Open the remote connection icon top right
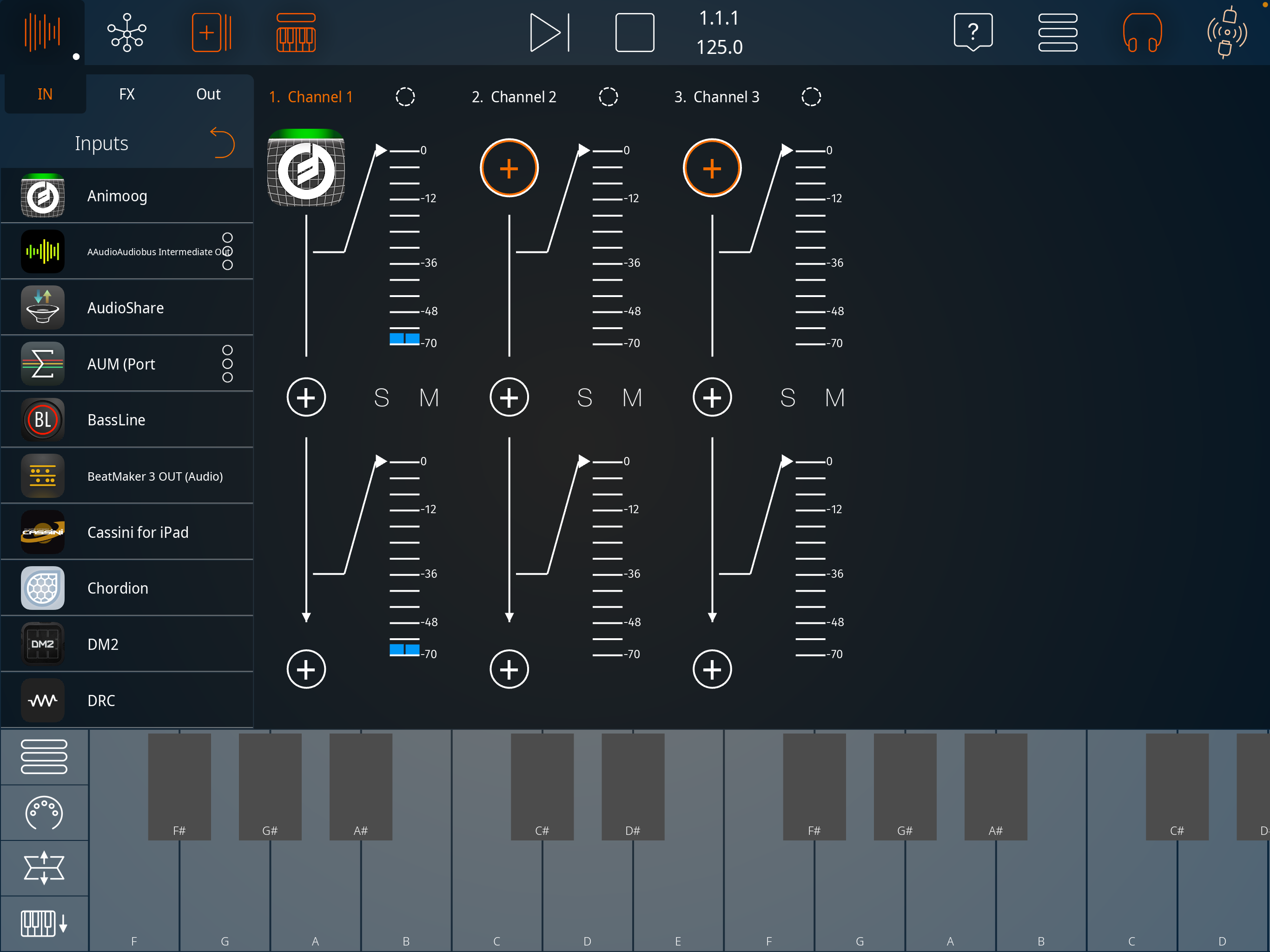This screenshot has height=952, width=1270. click(1226, 32)
